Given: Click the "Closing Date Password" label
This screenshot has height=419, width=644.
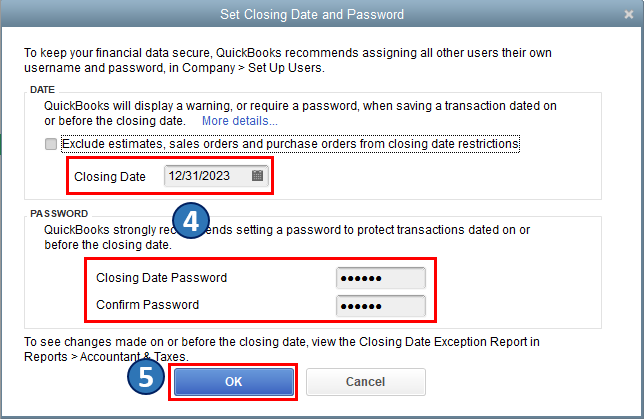Looking at the screenshot, I should pos(161,277).
